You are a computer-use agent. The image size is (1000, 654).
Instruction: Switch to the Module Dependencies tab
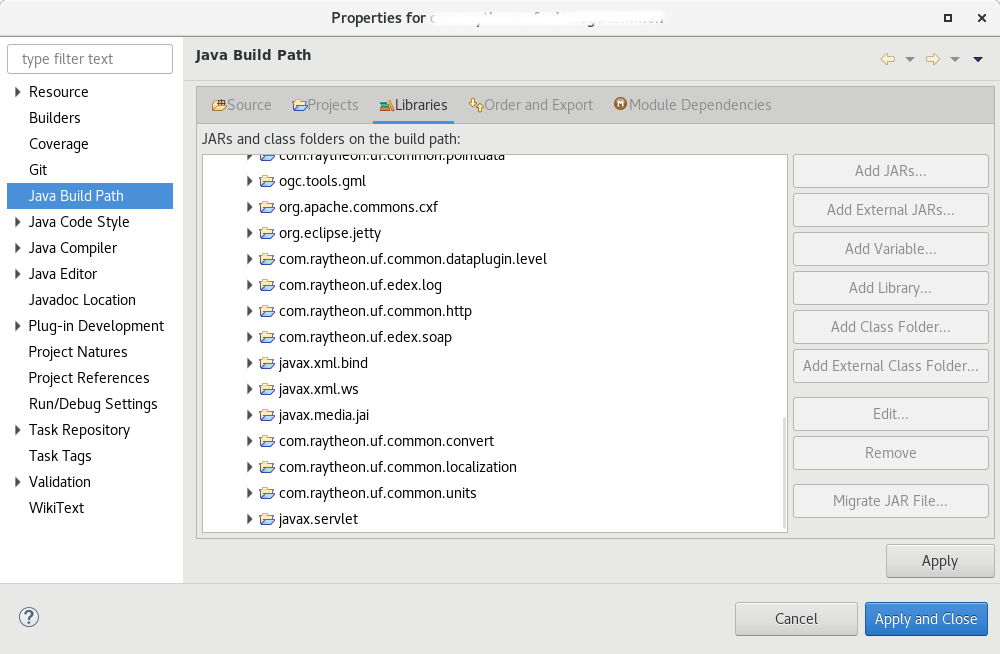point(692,105)
